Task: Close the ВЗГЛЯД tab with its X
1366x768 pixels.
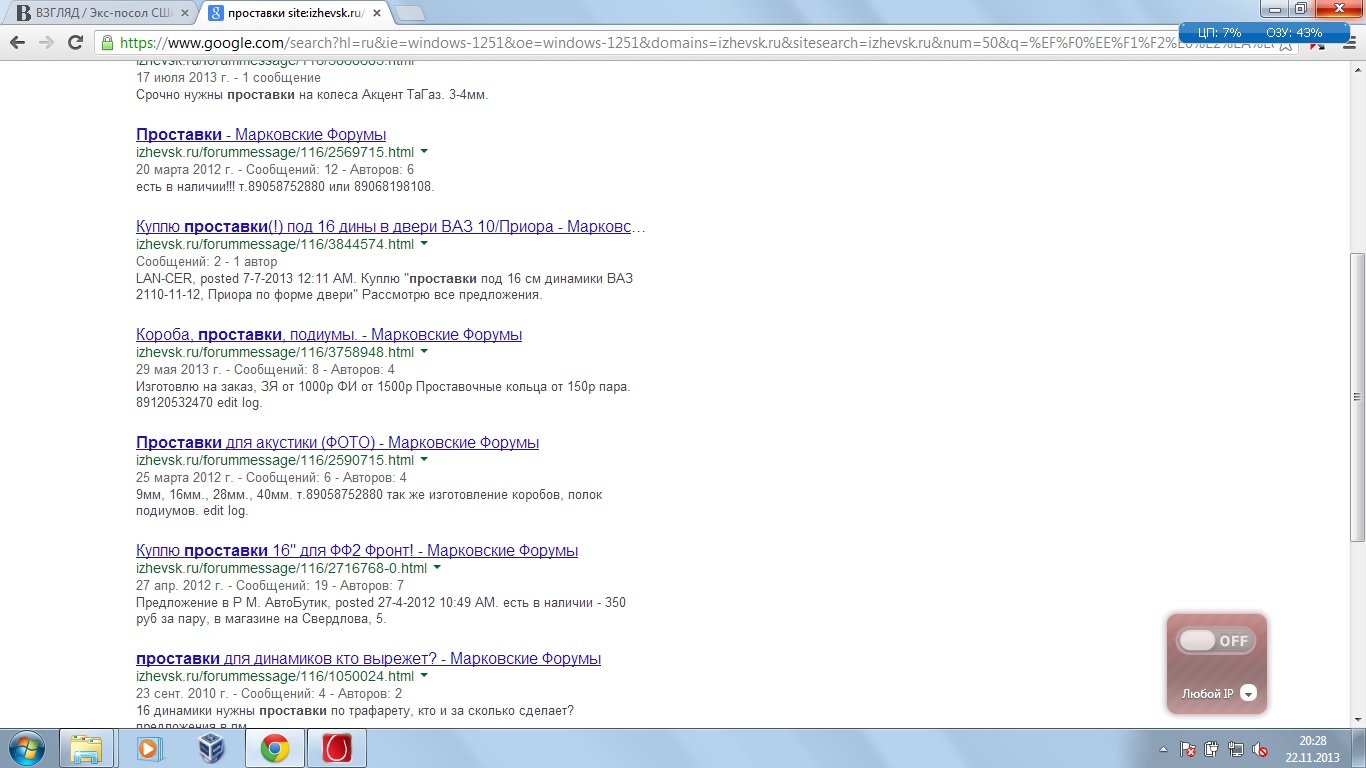Action: pyautogui.click(x=184, y=13)
